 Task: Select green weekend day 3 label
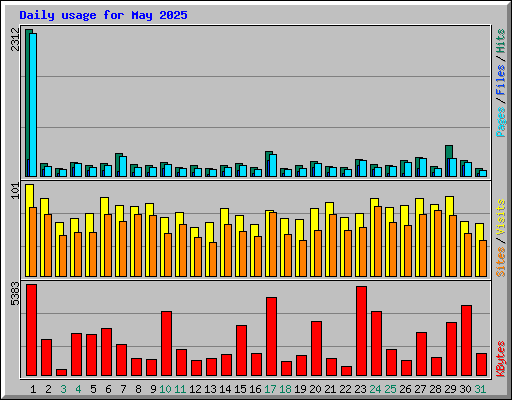point(63,389)
